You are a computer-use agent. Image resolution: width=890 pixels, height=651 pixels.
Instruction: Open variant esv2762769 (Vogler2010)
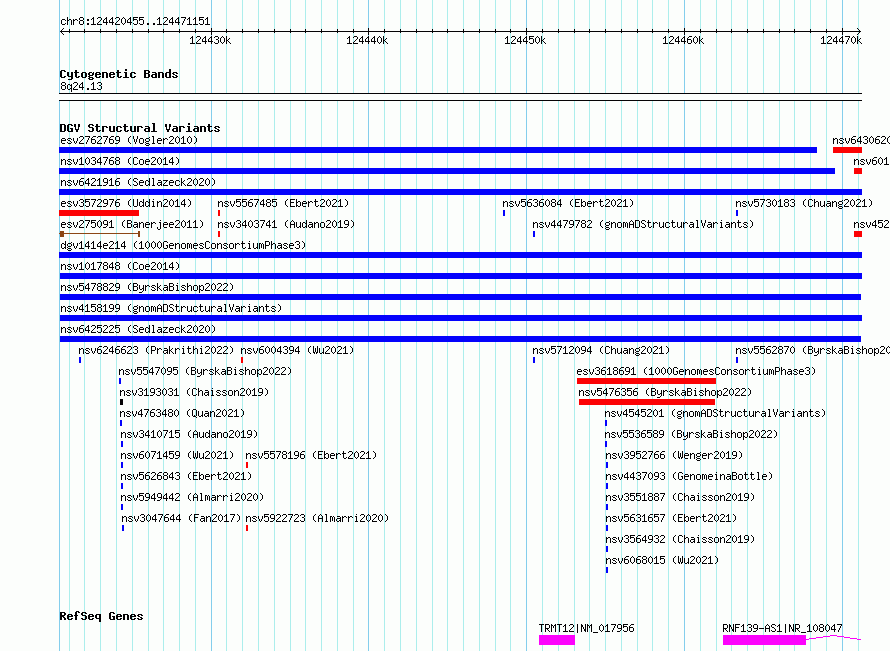click(x=129, y=140)
